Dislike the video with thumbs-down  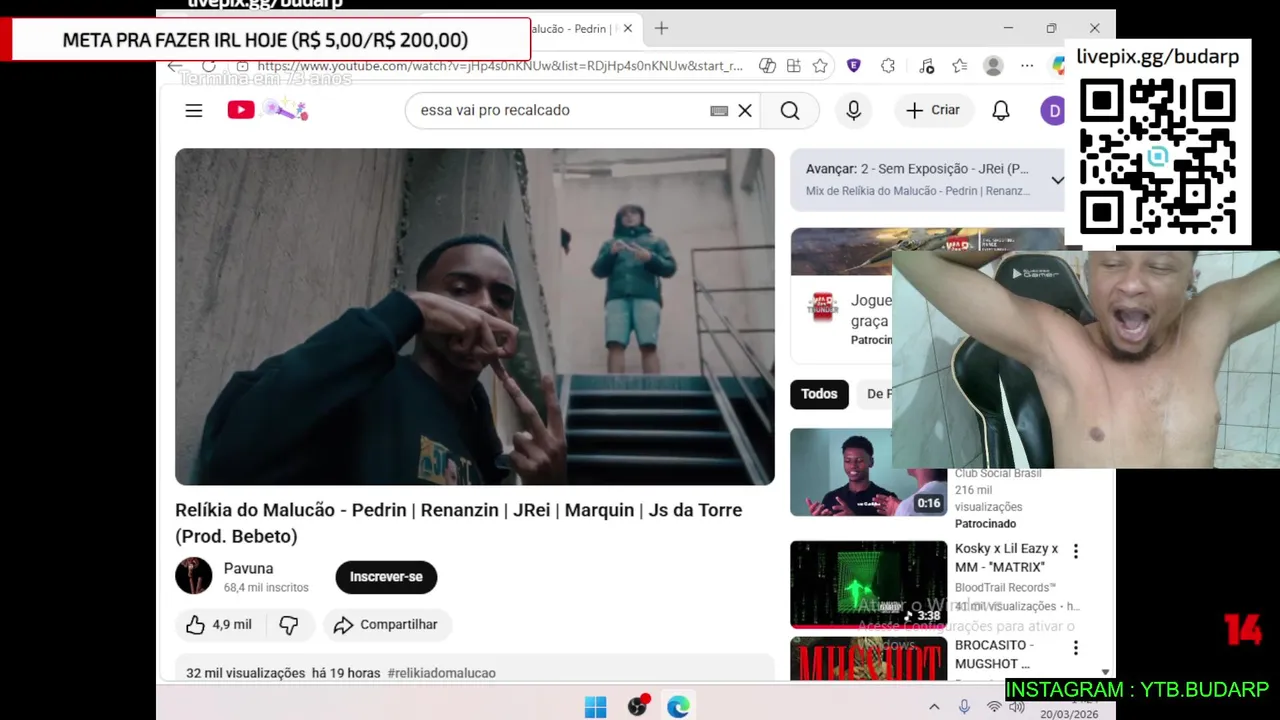click(x=289, y=625)
